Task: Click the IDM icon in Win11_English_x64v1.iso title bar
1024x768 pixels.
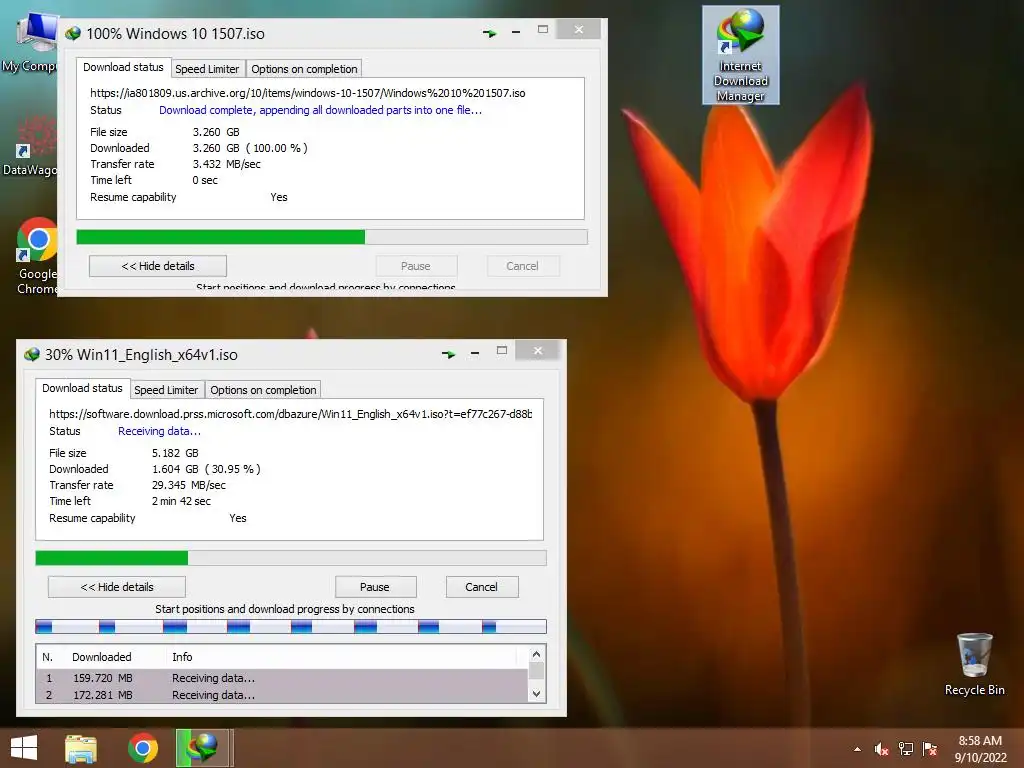Action: click(x=31, y=355)
